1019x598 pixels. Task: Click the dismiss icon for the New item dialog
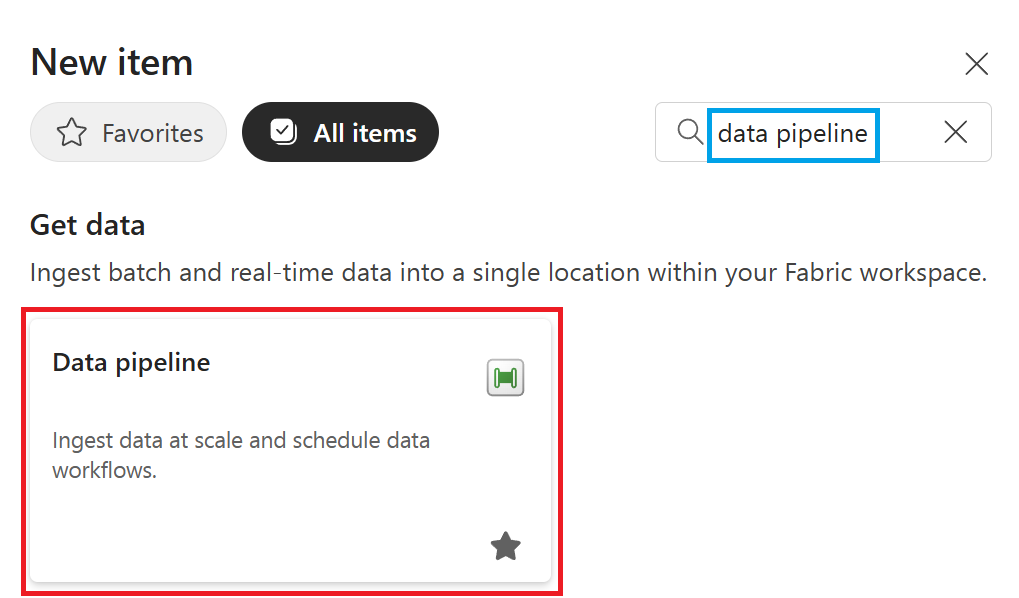coord(976,63)
